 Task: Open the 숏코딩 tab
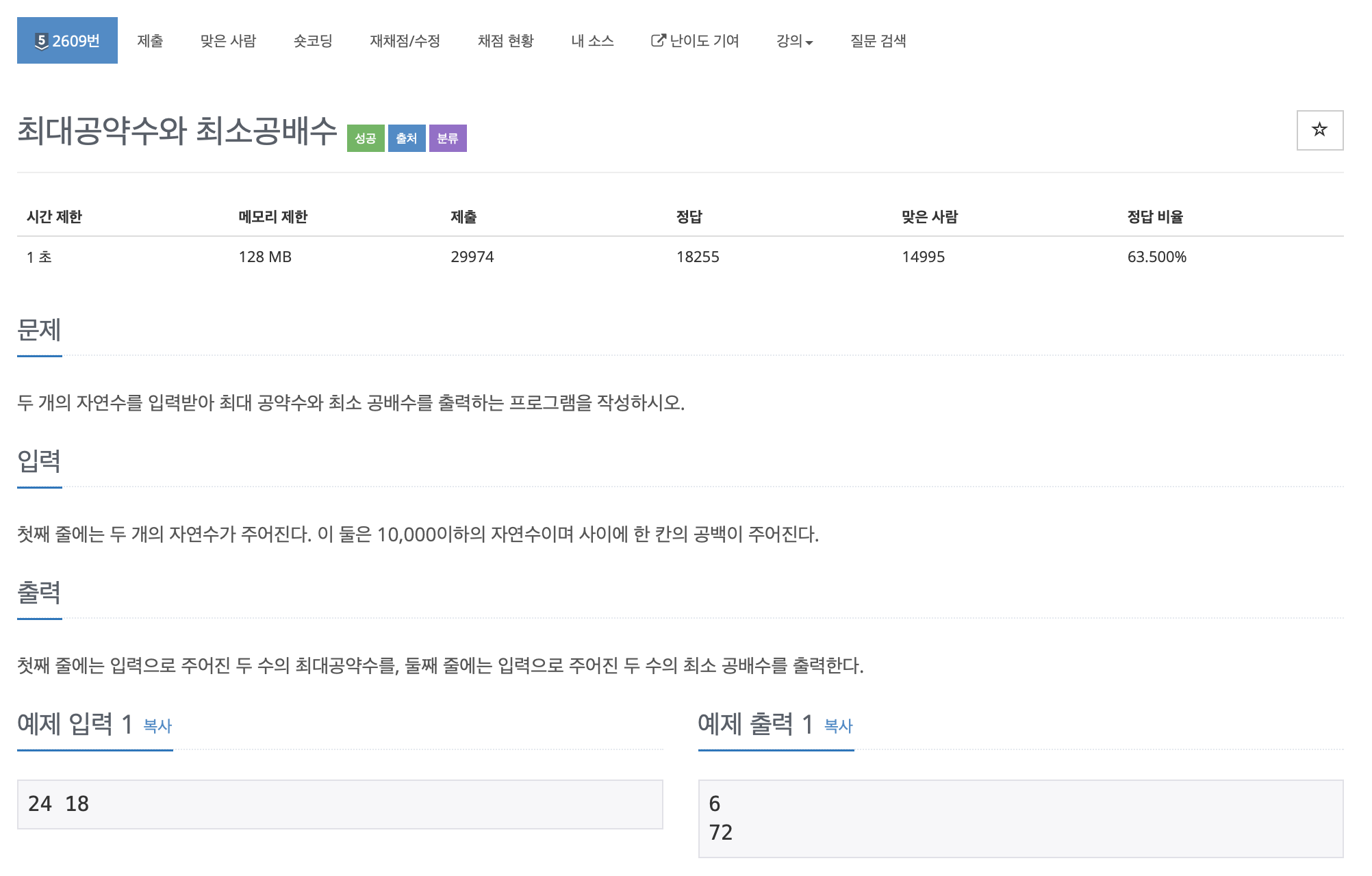point(313,41)
